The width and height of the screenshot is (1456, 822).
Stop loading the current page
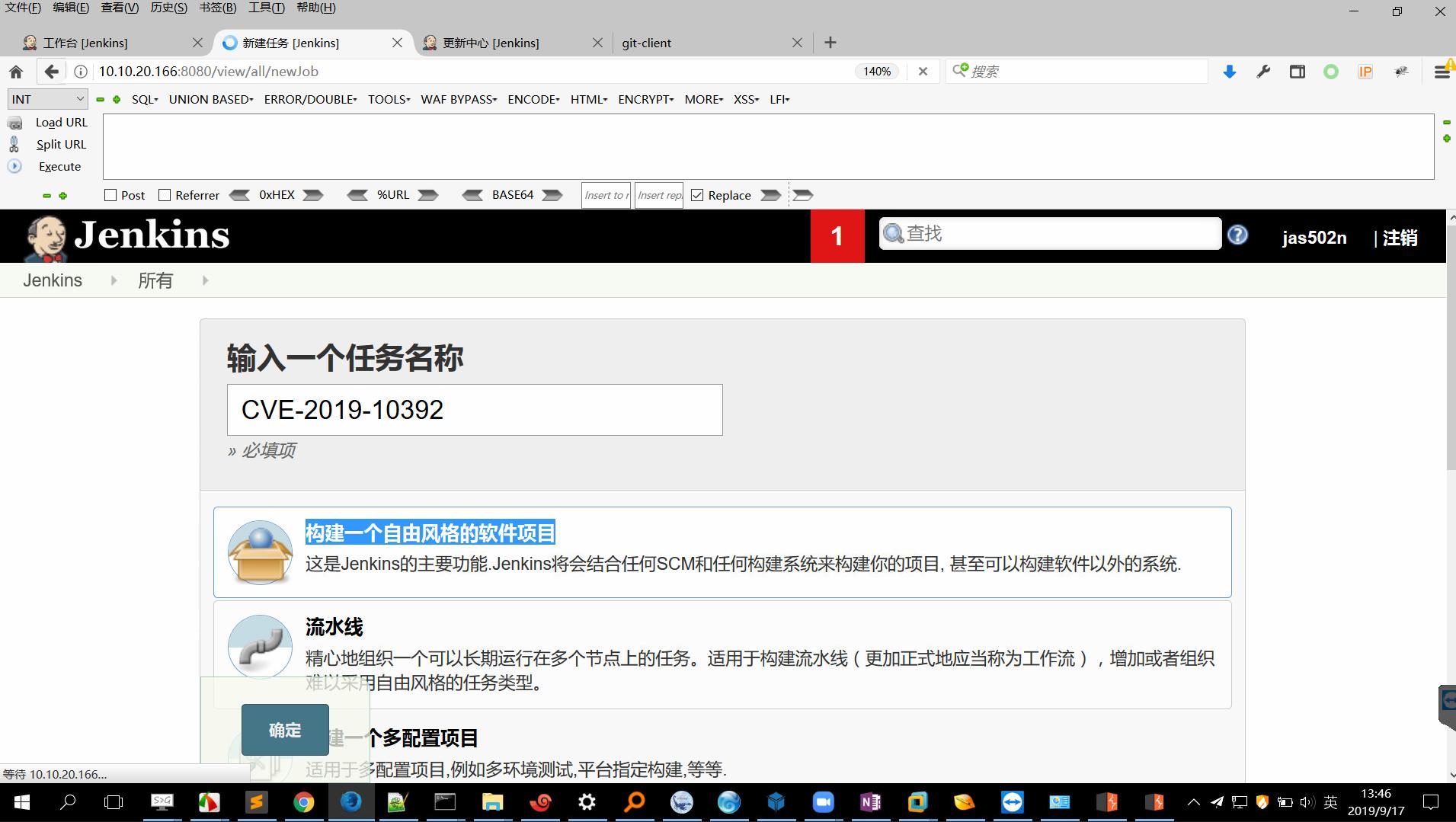[923, 71]
